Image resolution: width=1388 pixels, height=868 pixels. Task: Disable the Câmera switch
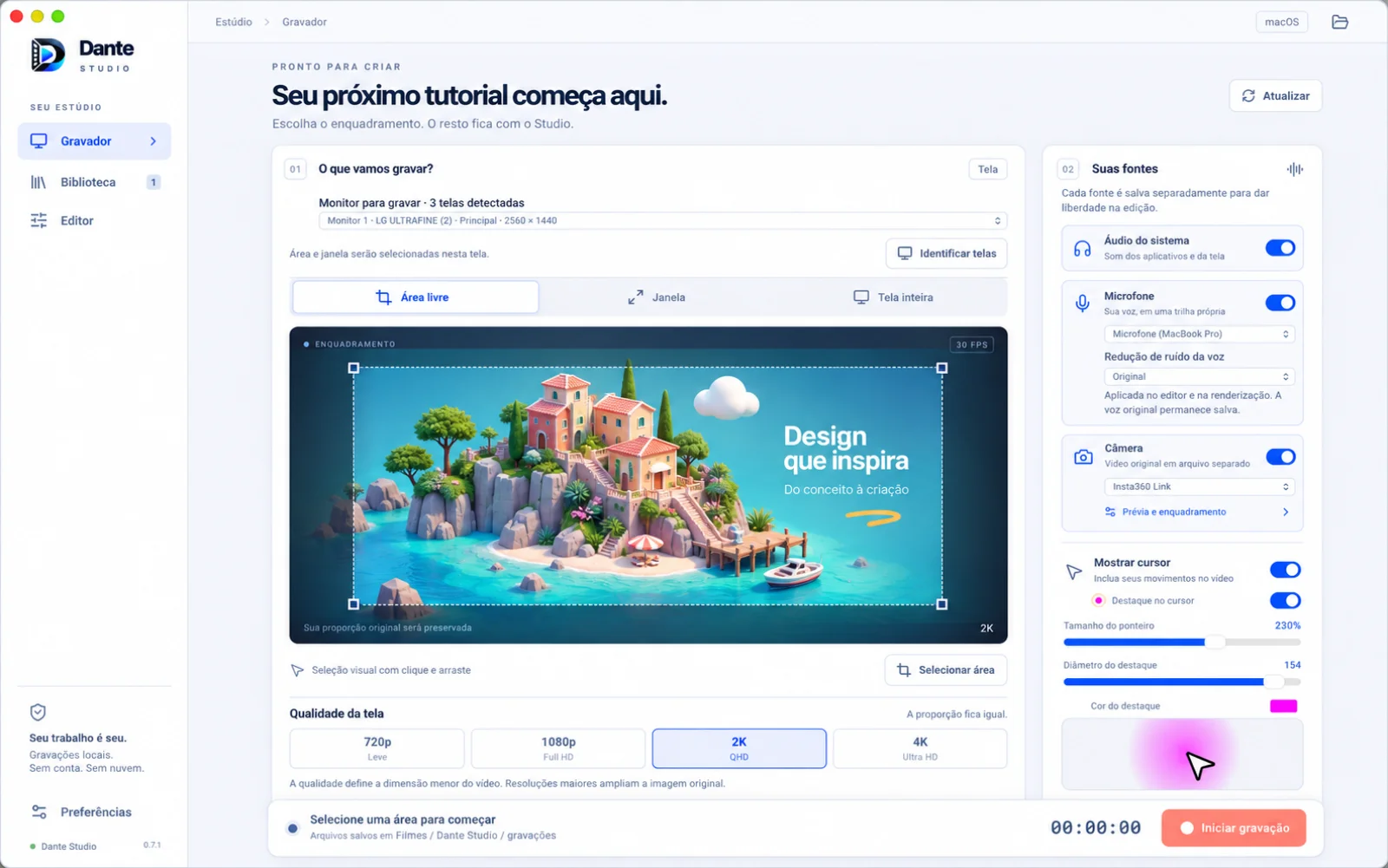click(x=1280, y=457)
